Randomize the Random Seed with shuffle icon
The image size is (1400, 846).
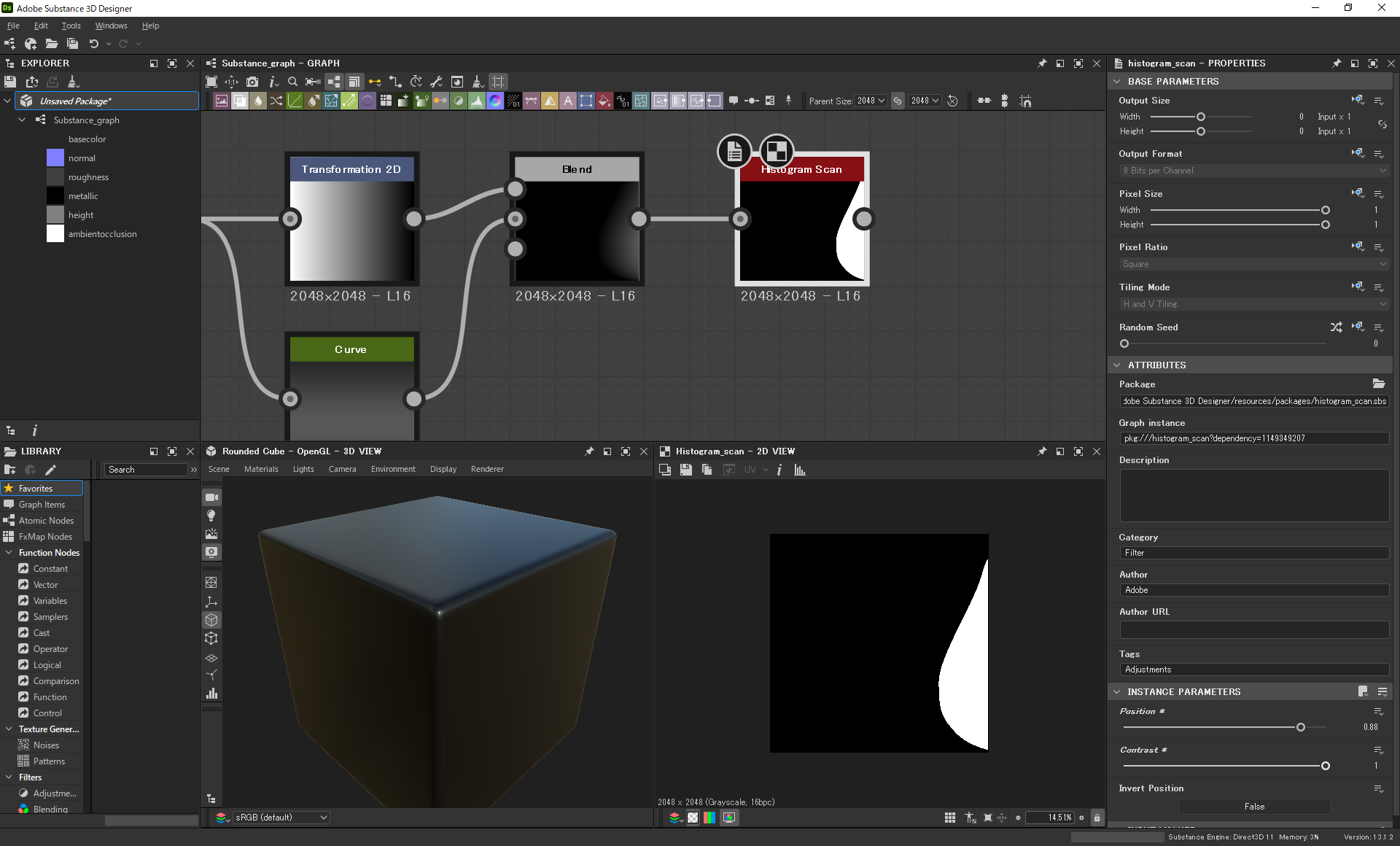click(1337, 327)
